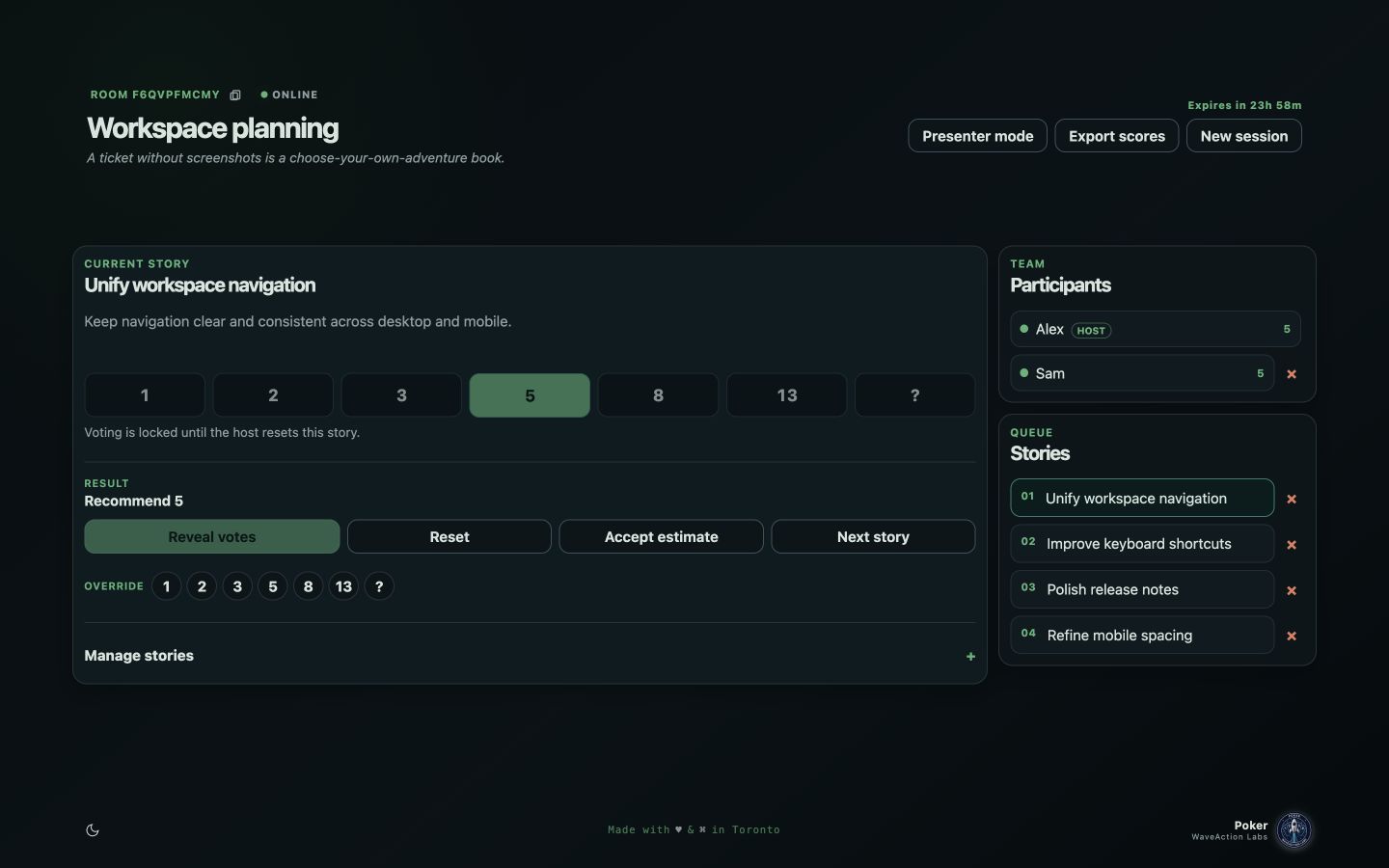
Task: Delete the Unify workspace navigation story
Action: (1292, 499)
